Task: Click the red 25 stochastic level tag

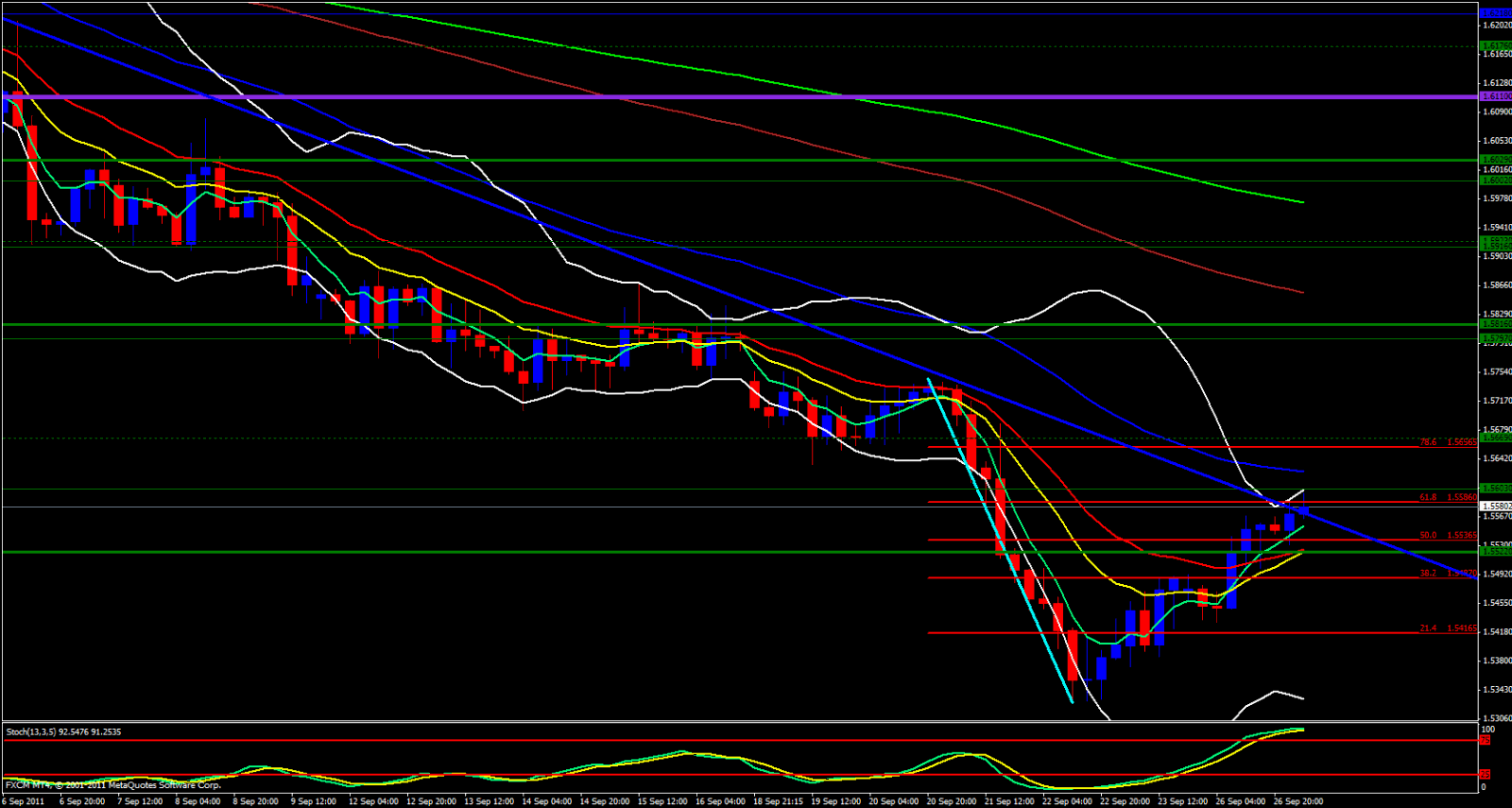Action: pyautogui.click(x=1486, y=774)
